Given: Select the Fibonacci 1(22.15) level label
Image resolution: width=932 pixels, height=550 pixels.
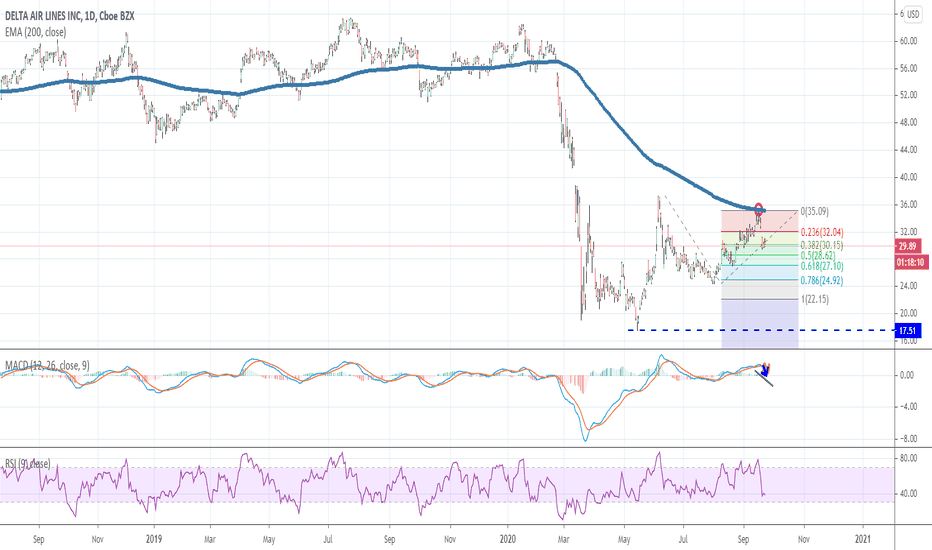Looking at the screenshot, I should (814, 299).
